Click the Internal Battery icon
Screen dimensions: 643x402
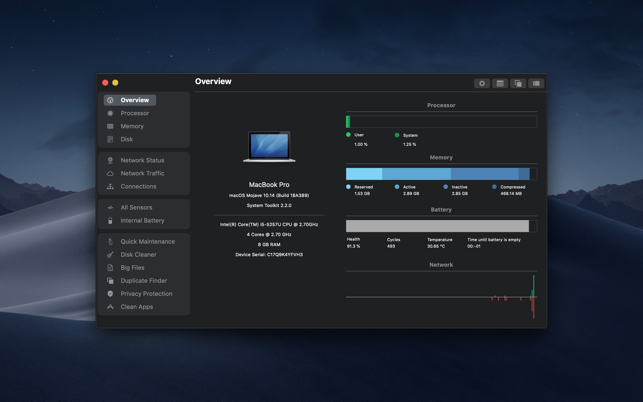[x=110, y=221]
